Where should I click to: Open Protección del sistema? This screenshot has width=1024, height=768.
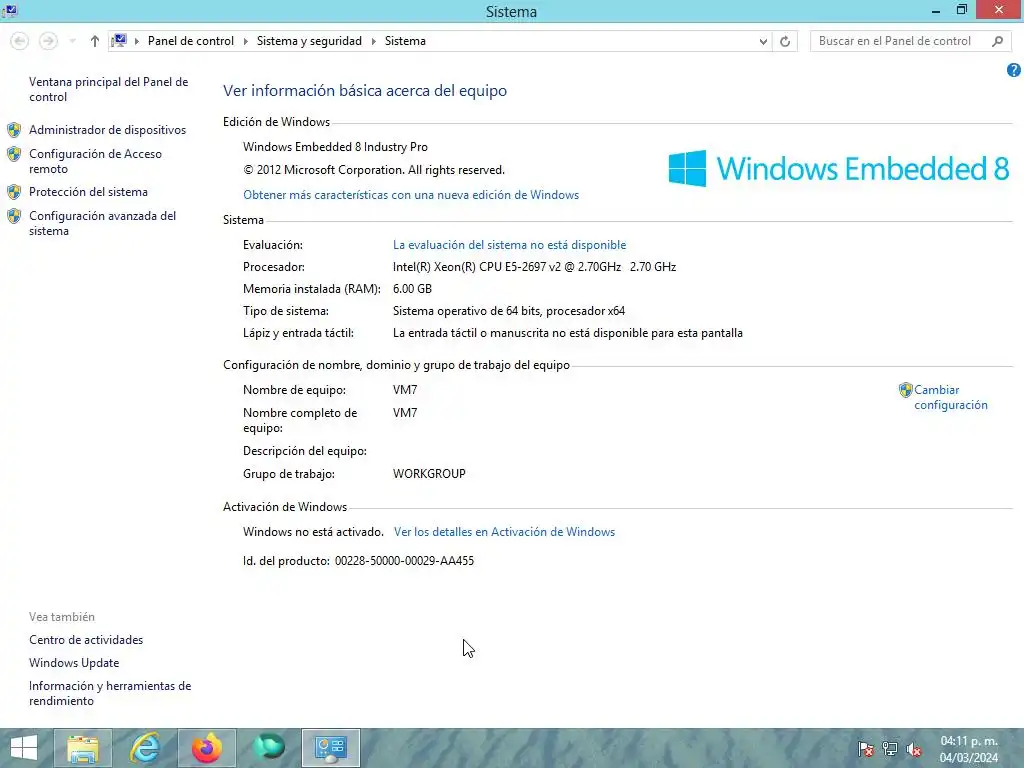(x=88, y=192)
